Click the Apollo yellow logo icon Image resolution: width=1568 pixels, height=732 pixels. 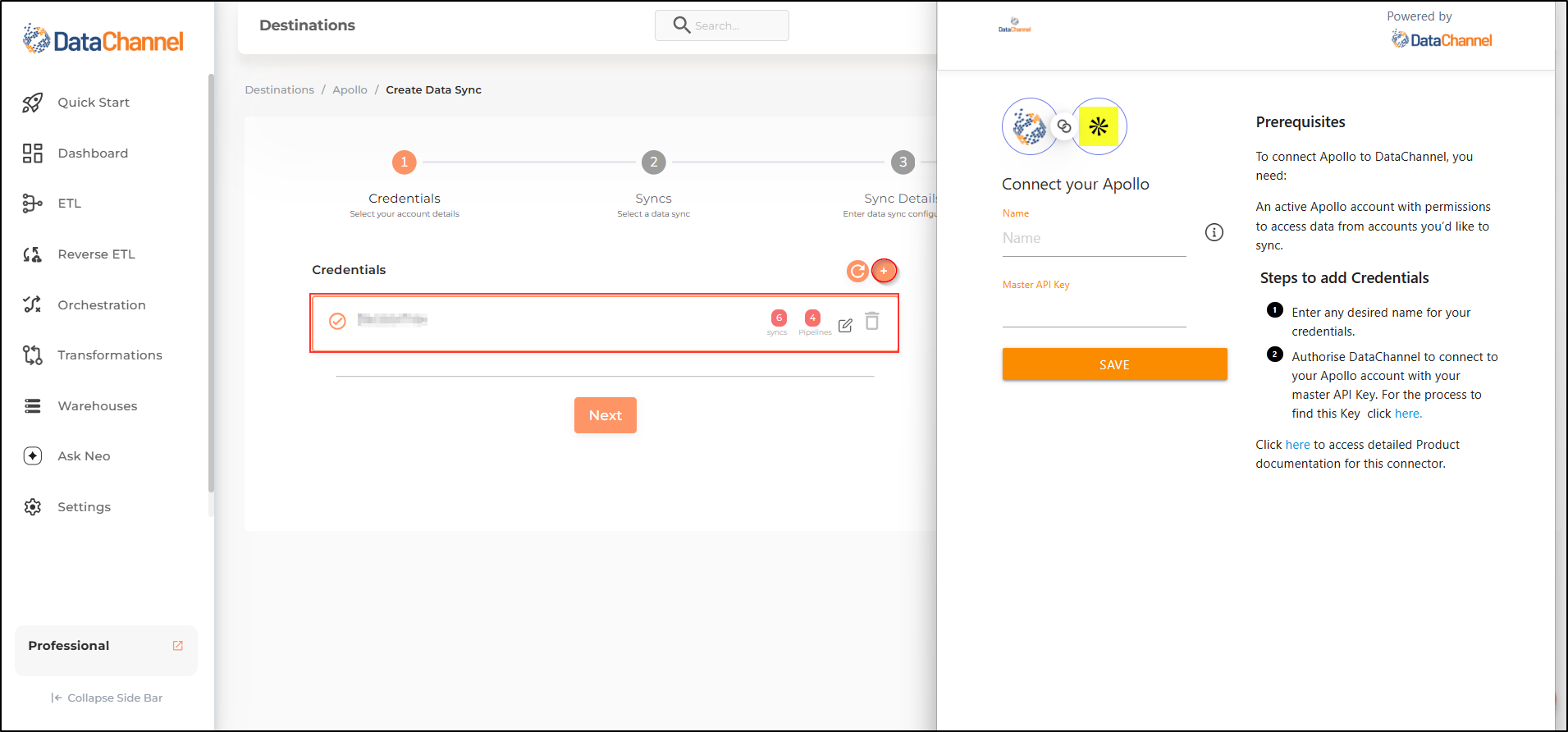point(1099,126)
